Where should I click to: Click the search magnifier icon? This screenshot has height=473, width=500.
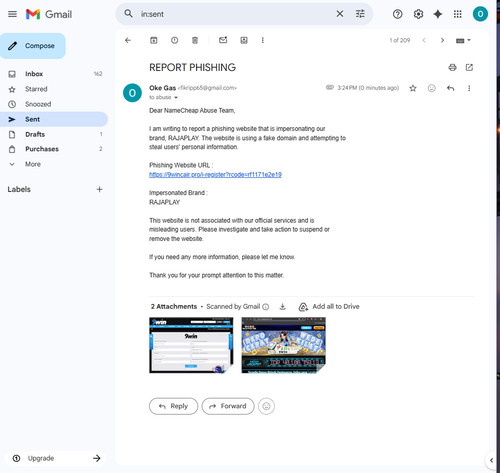(128, 14)
